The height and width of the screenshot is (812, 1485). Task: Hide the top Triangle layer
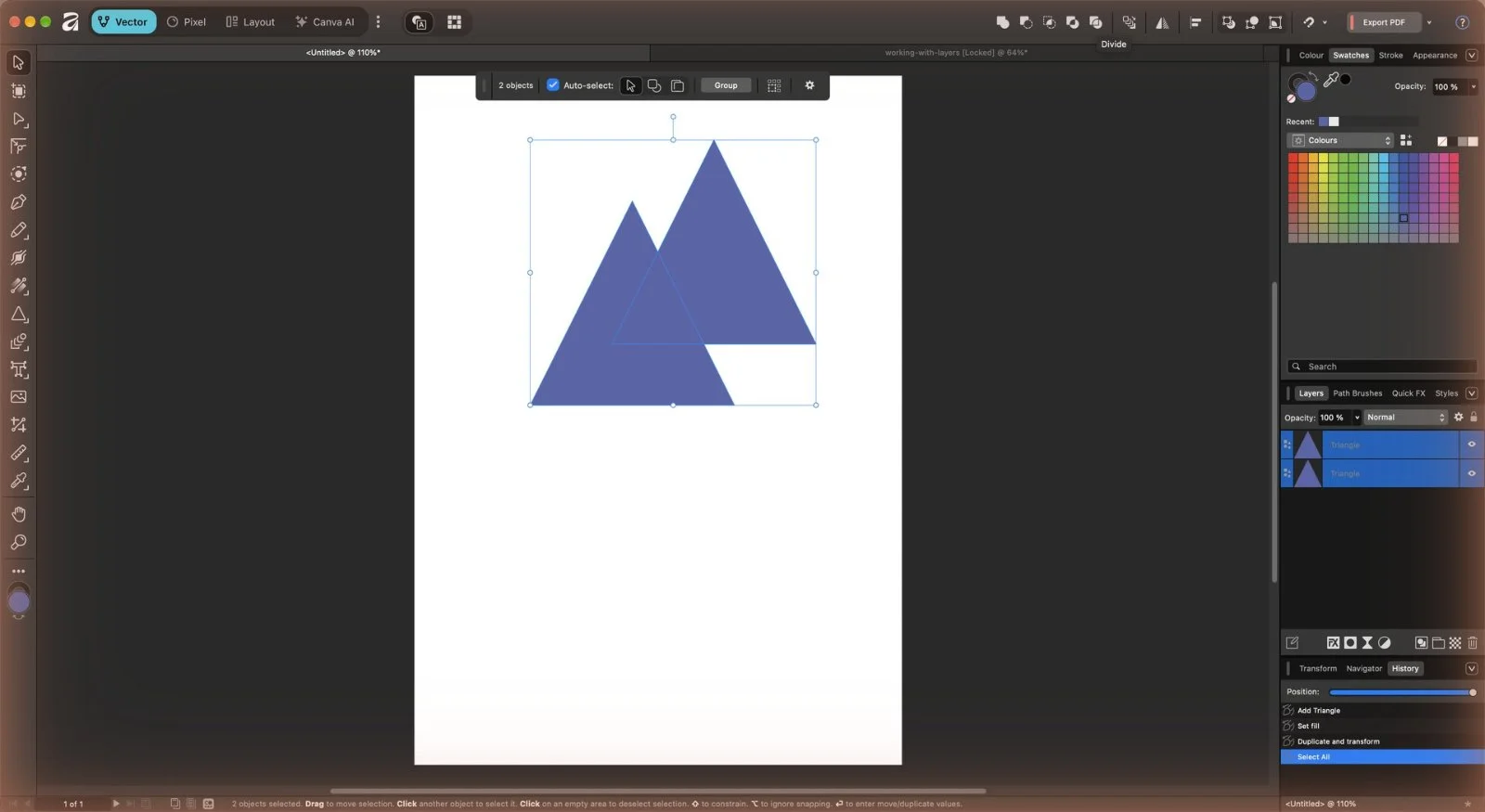tap(1471, 445)
